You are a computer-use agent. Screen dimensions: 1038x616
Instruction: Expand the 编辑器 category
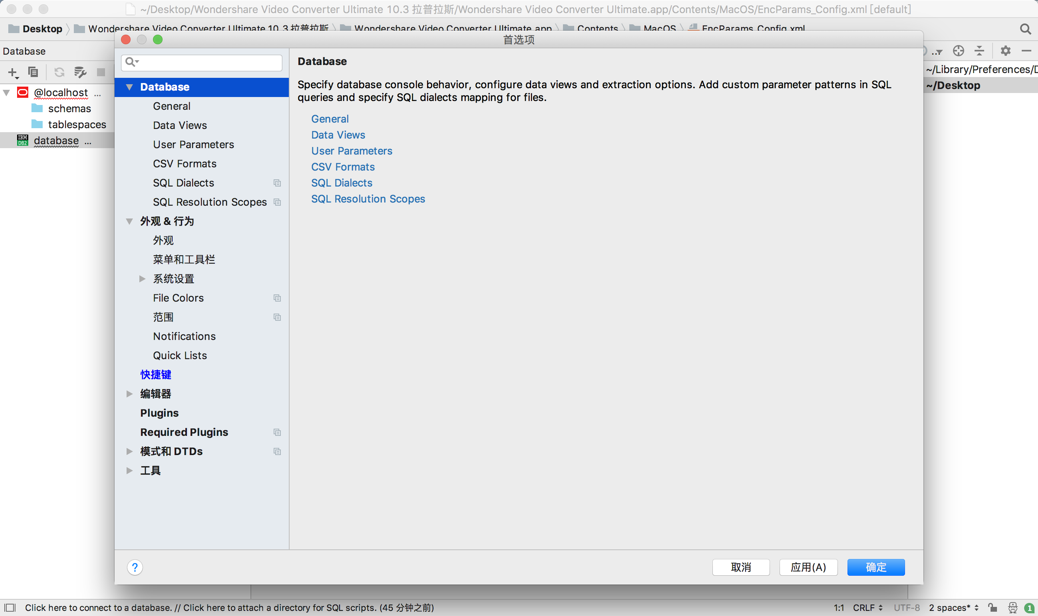coord(129,394)
